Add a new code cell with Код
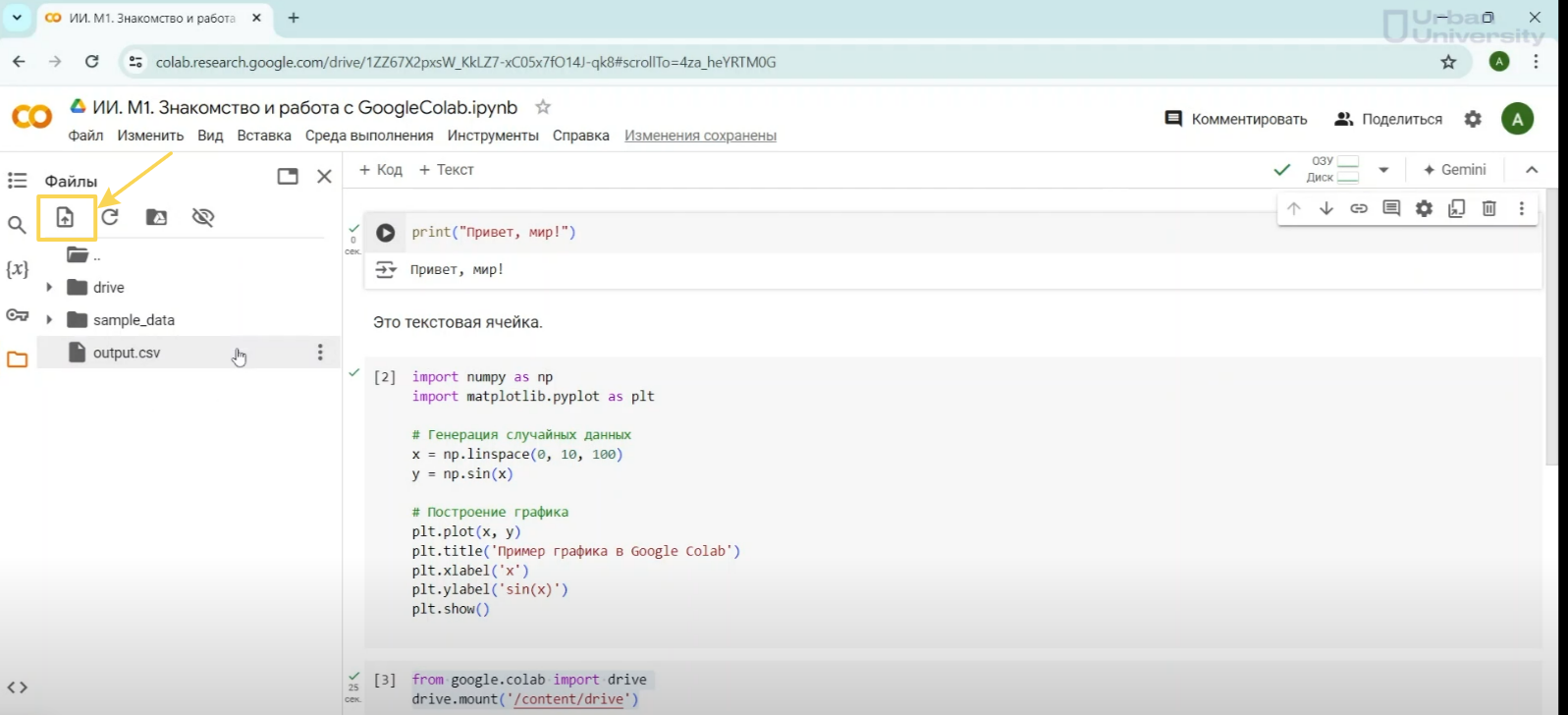 coord(381,170)
